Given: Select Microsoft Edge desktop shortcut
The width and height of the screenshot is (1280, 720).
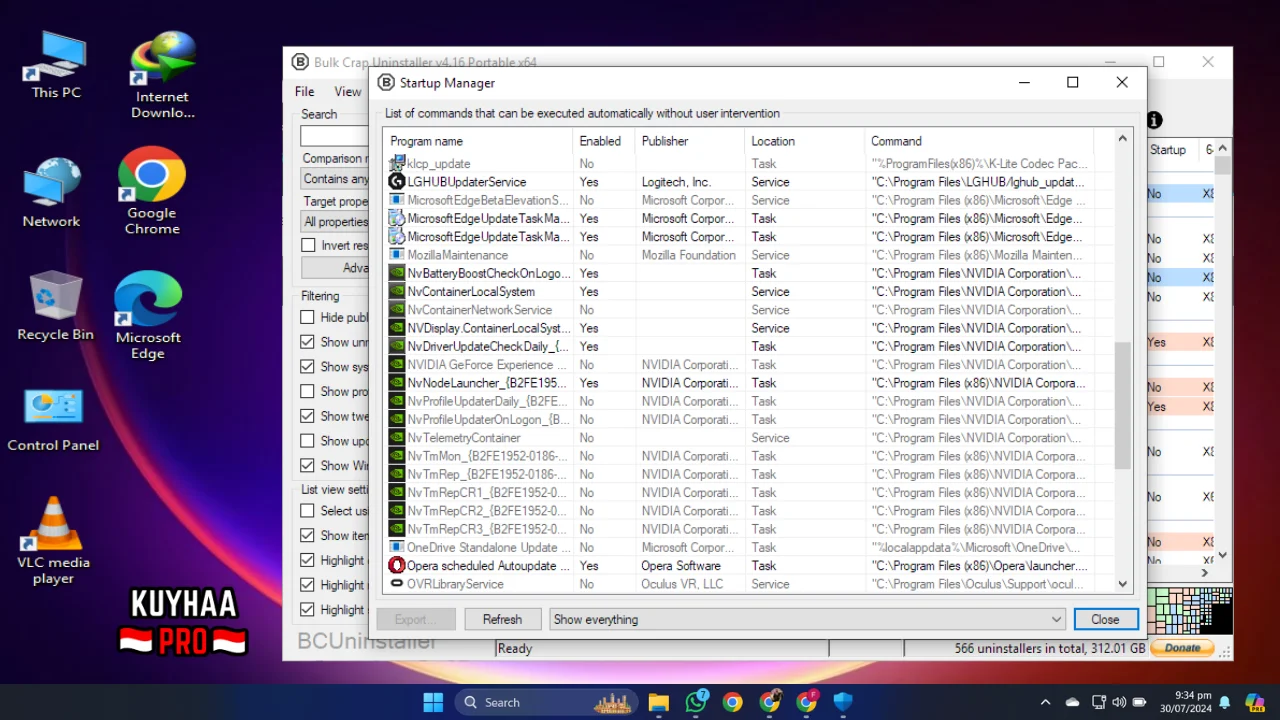Looking at the screenshot, I should (x=148, y=315).
